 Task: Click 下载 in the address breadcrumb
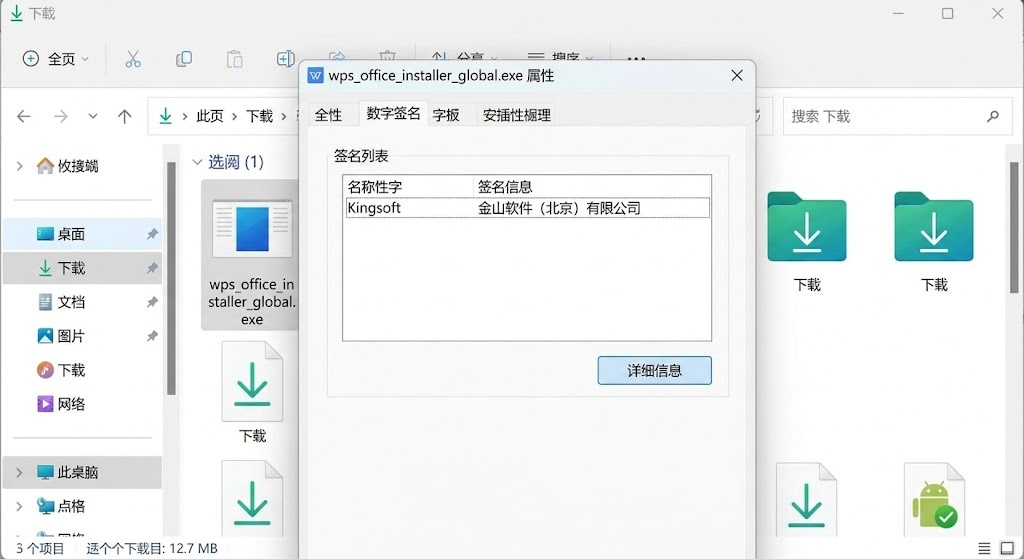(x=259, y=116)
